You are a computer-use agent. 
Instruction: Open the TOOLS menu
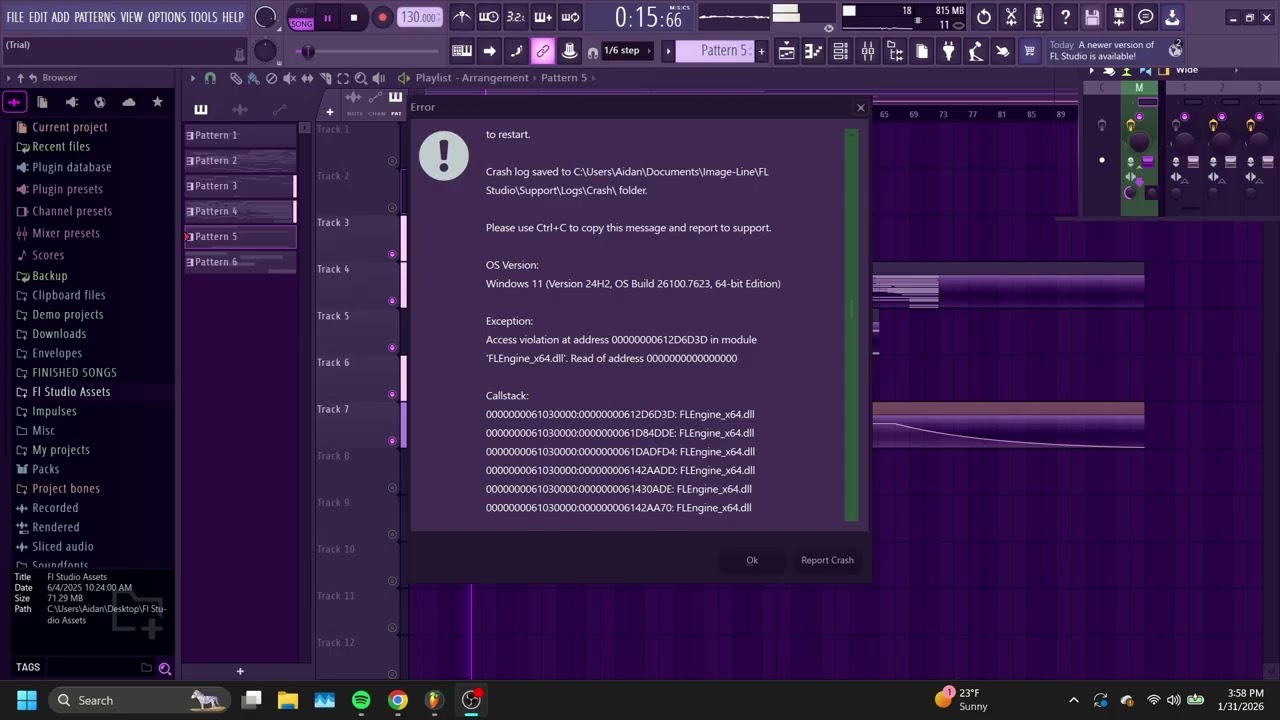(204, 18)
